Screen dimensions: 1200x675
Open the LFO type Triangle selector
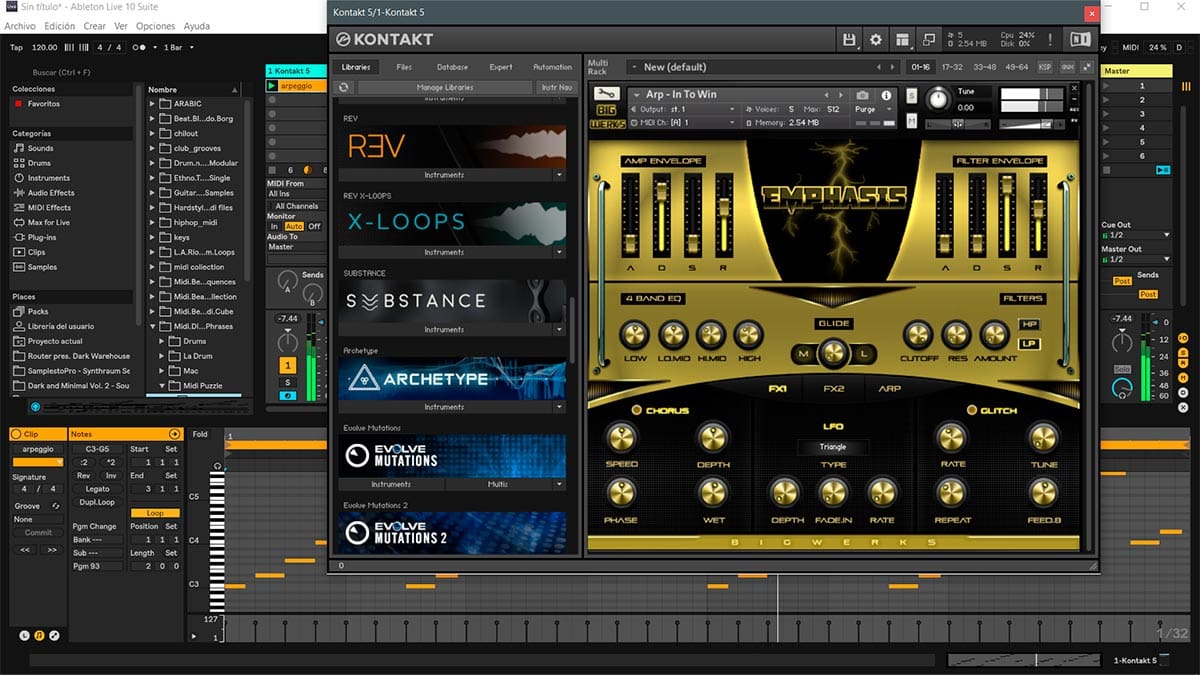coord(832,447)
